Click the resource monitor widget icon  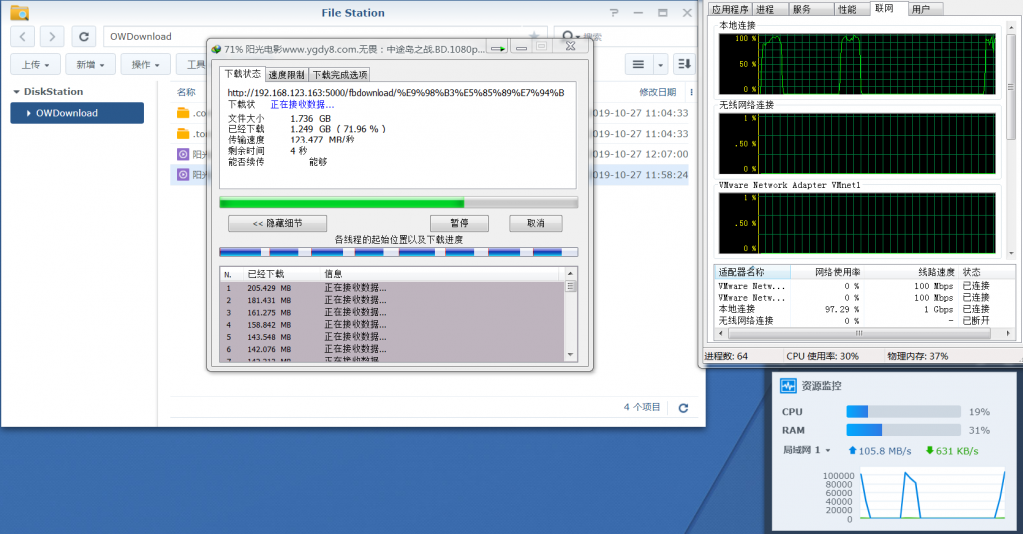[x=788, y=386]
